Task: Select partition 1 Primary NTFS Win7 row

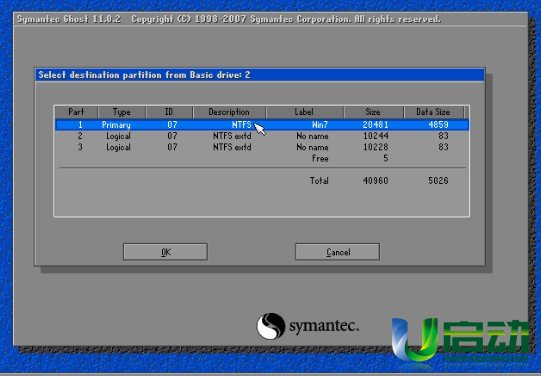Action: click(x=262, y=125)
